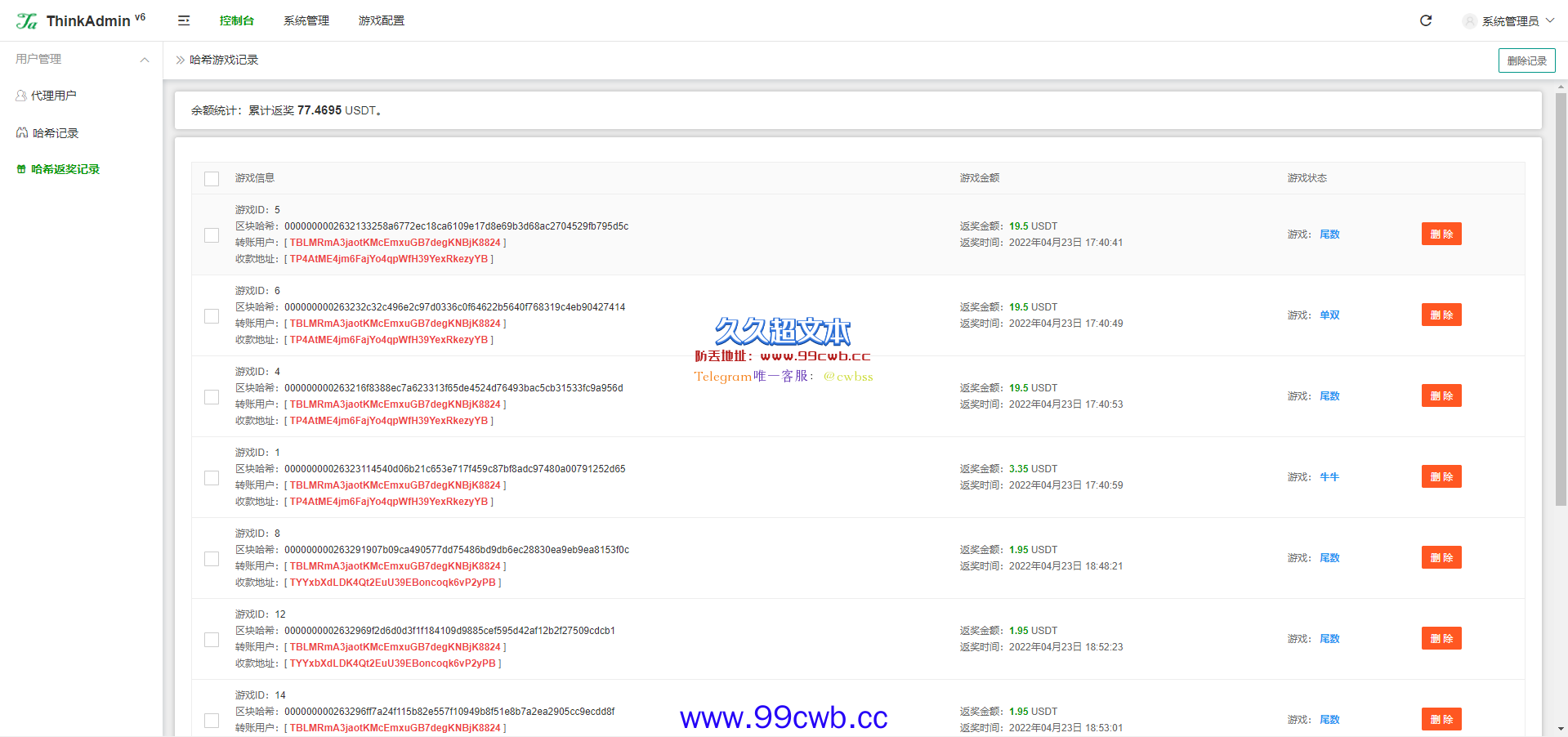Image resolution: width=1568 pixels, height=737 pixels.
Task: Delete the record with 游戏ID 4
Action: tap(1441, 395)
